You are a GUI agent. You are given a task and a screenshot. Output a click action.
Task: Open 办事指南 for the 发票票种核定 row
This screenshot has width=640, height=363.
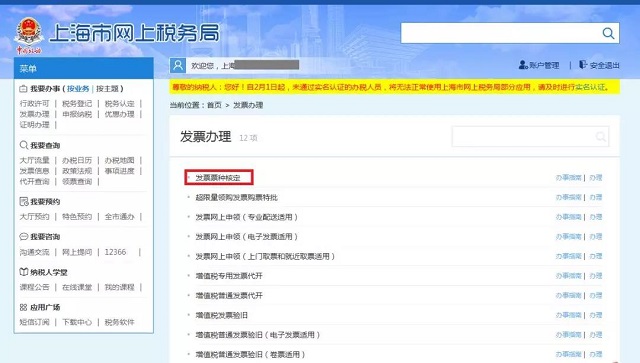click(x=569, y=178)
